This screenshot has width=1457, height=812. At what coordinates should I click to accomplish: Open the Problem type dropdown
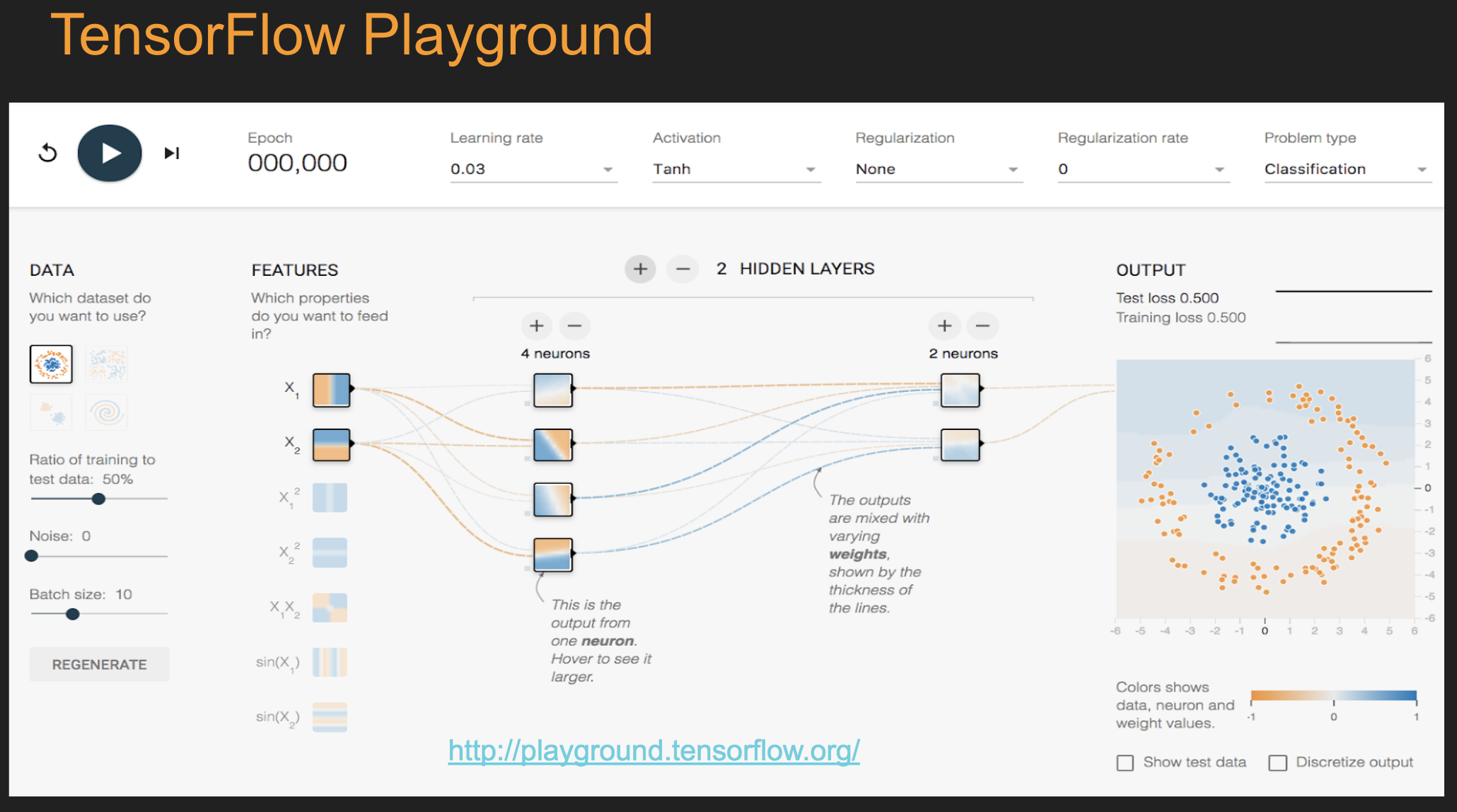tap(1347, 170)
